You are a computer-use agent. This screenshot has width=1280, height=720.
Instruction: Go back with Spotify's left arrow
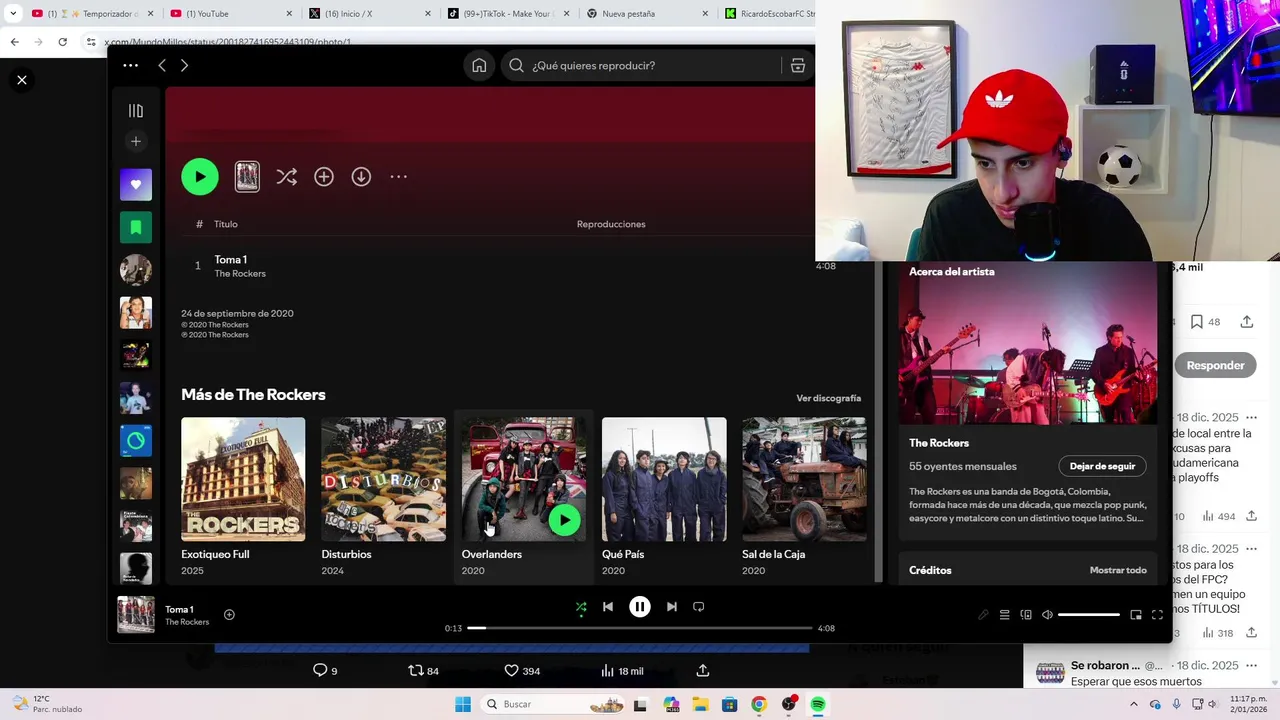coord(162,65)
